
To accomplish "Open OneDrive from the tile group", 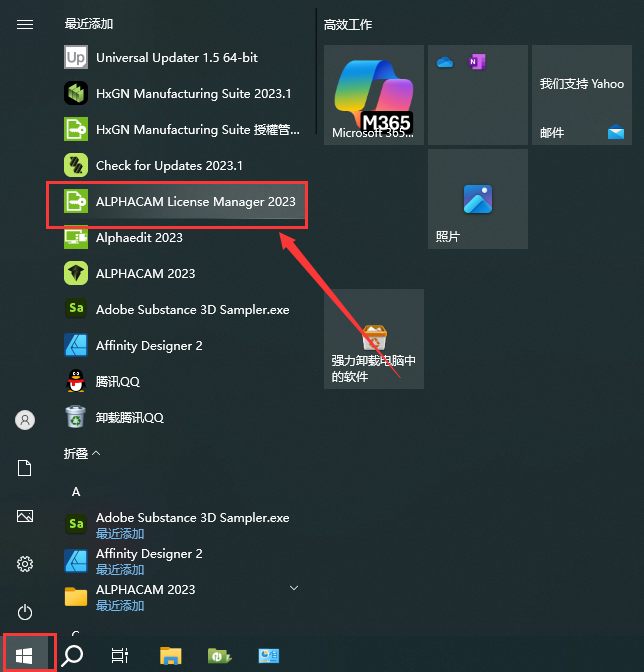I will (445, 63).
